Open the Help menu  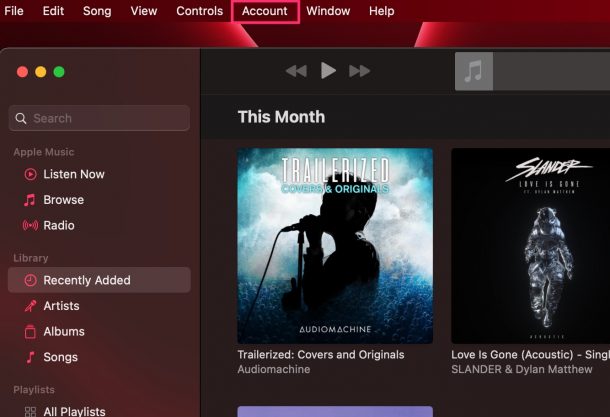click(382, 11)
